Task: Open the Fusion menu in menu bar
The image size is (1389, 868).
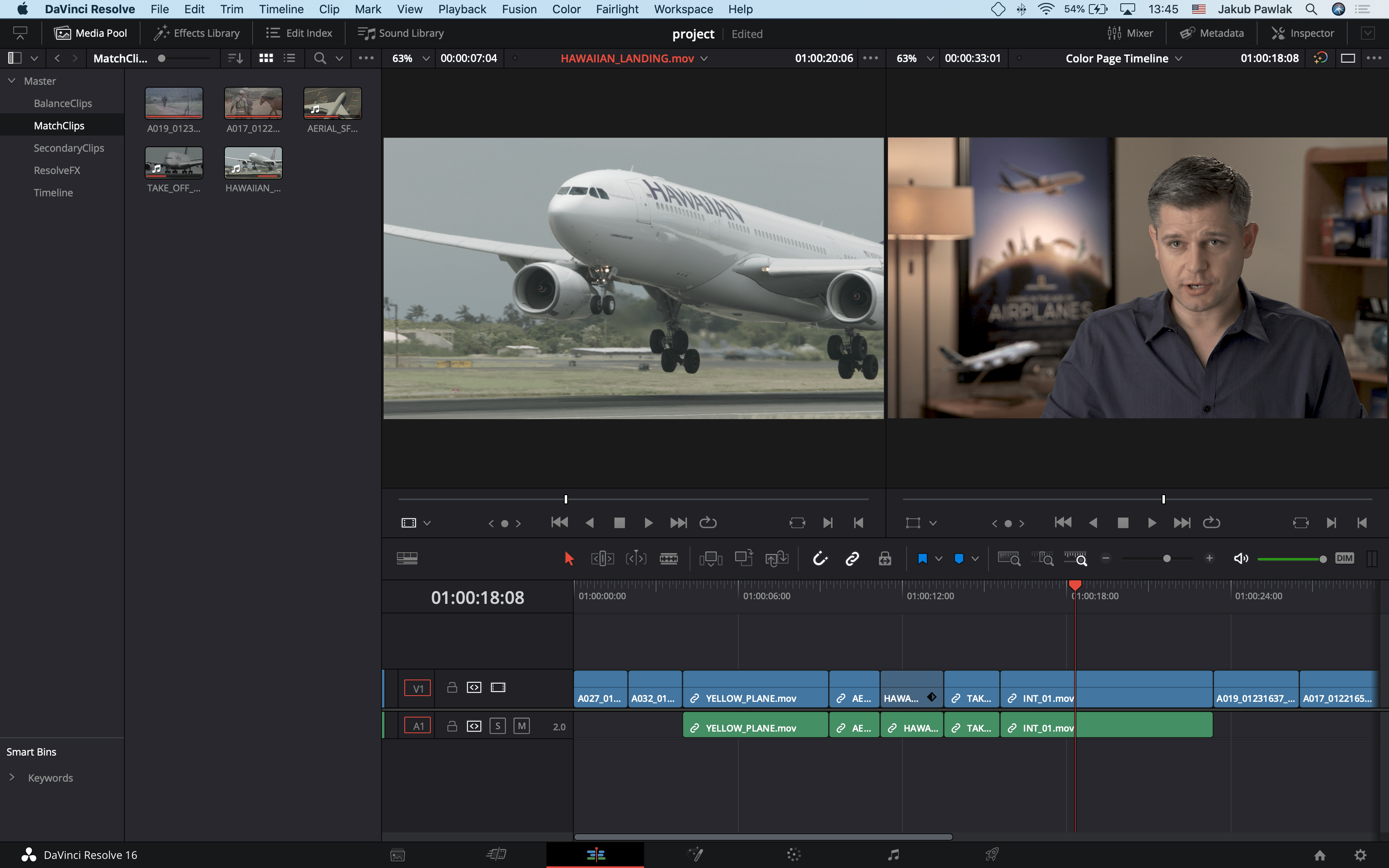Action: tap(519, 9)
